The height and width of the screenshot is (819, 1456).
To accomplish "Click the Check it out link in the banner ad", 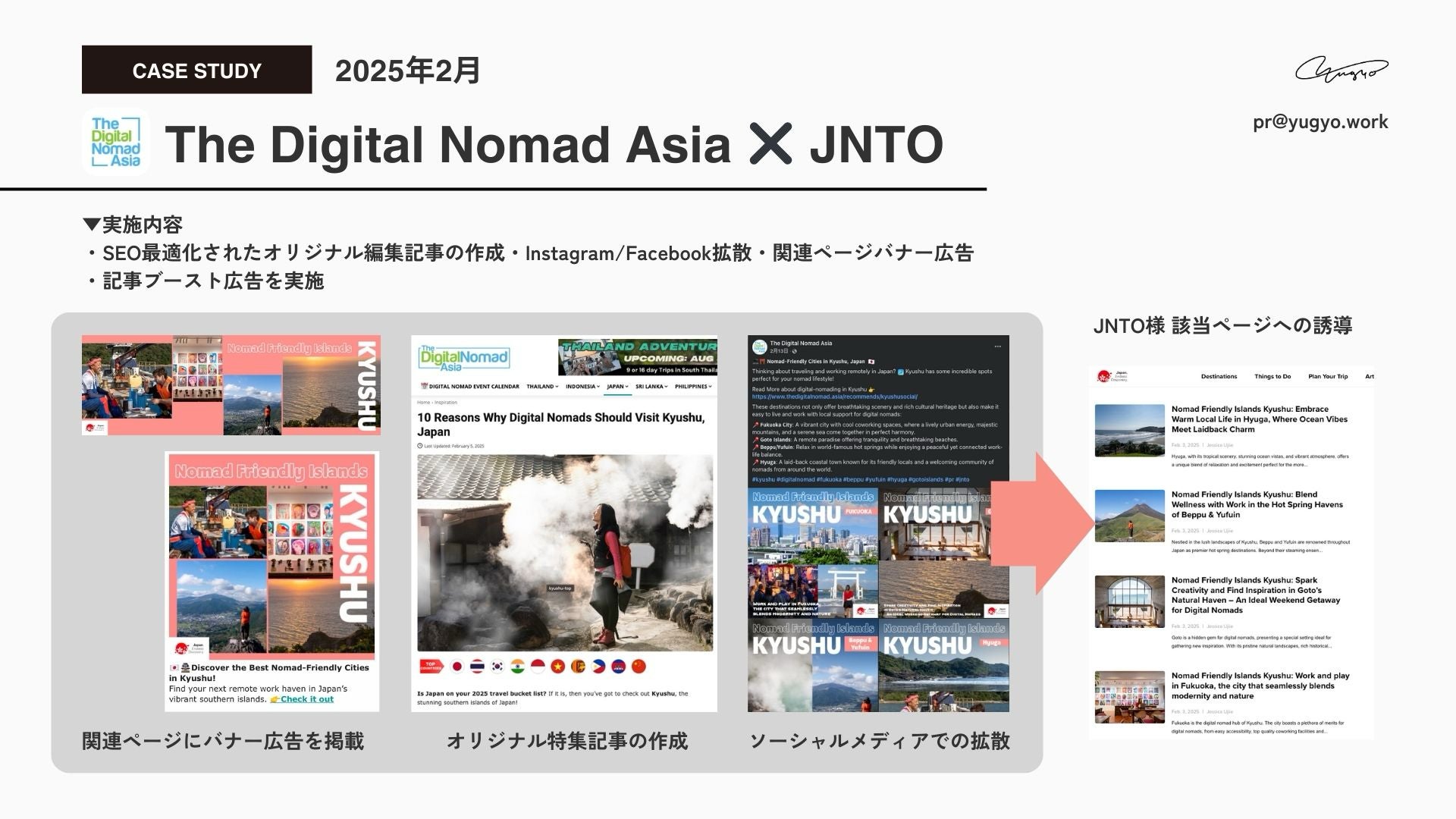I will pyautogui.click(x=306, y=699).
